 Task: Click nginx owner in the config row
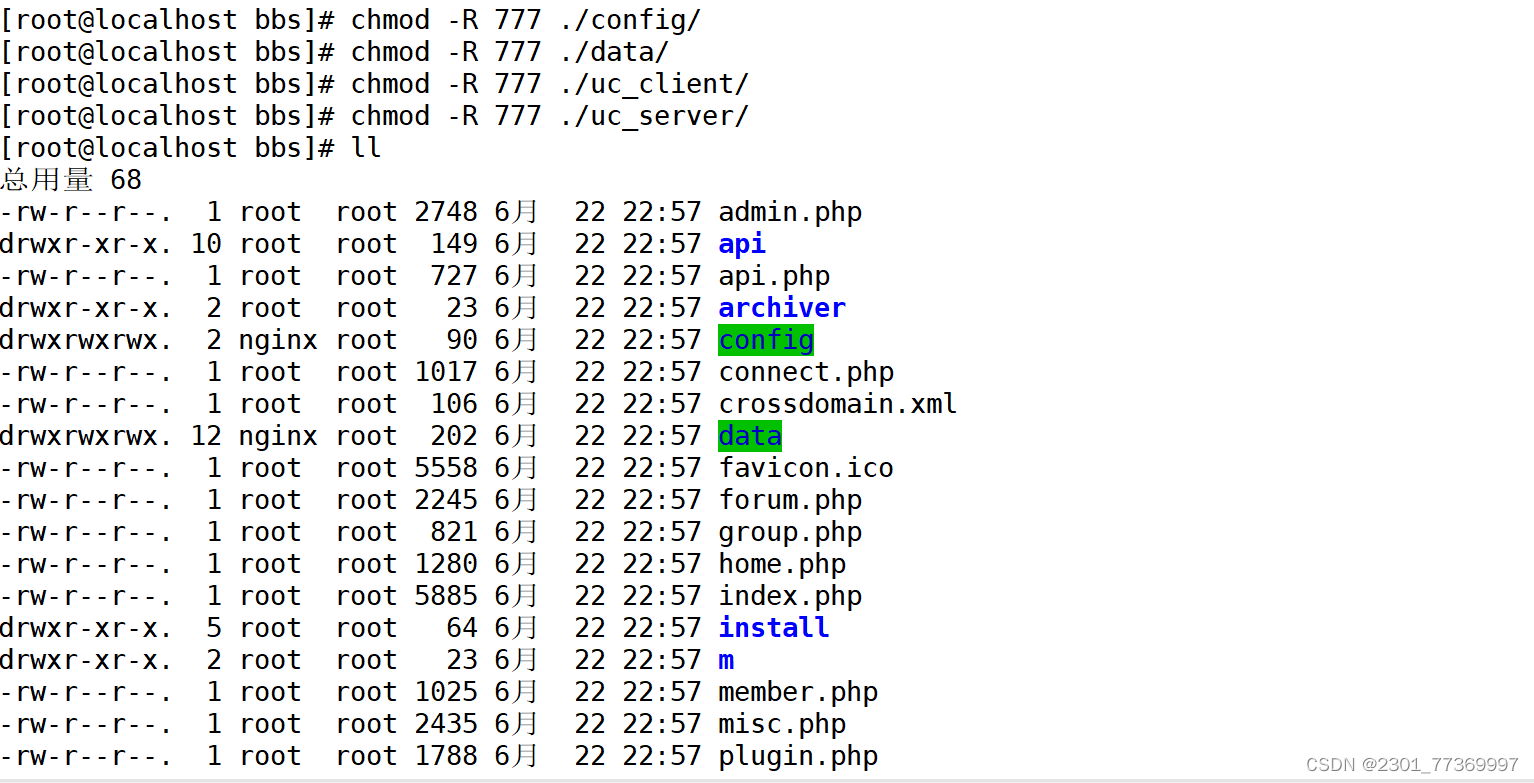pyautogui.click(x=278, y=340)
